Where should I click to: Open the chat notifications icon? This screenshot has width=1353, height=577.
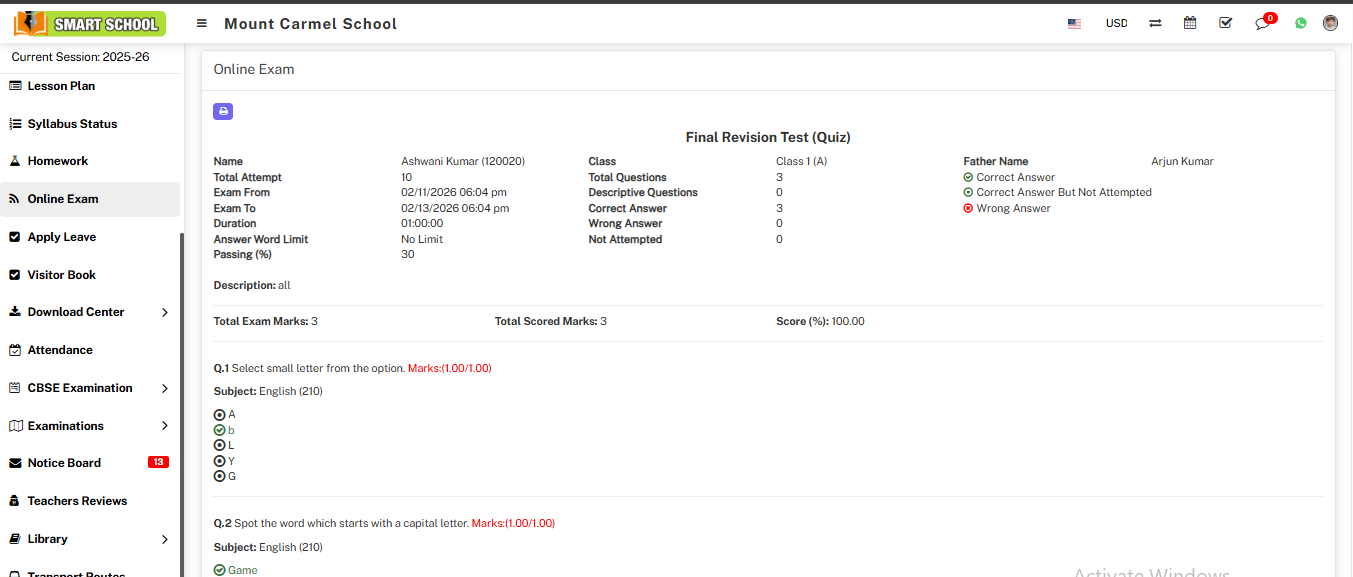coord(1263,24)
